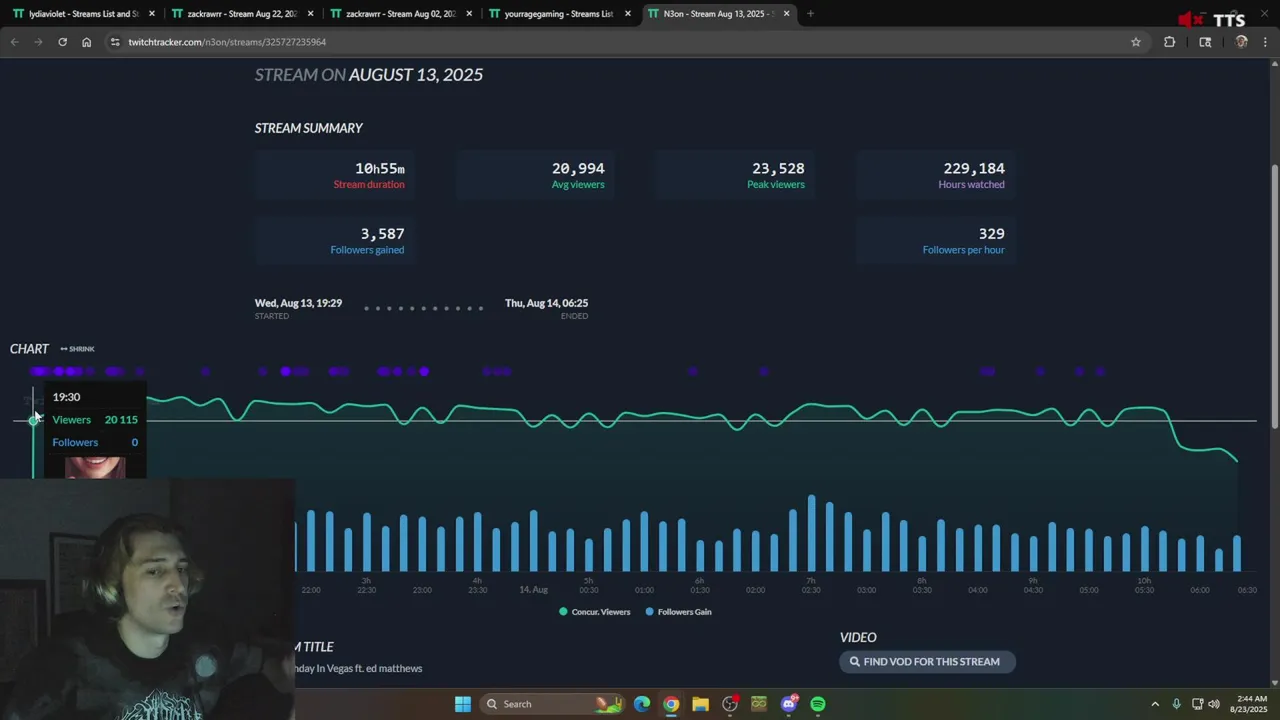Go forward in browser history
This screenshot has width=1280, height=720.
(38, 42)
